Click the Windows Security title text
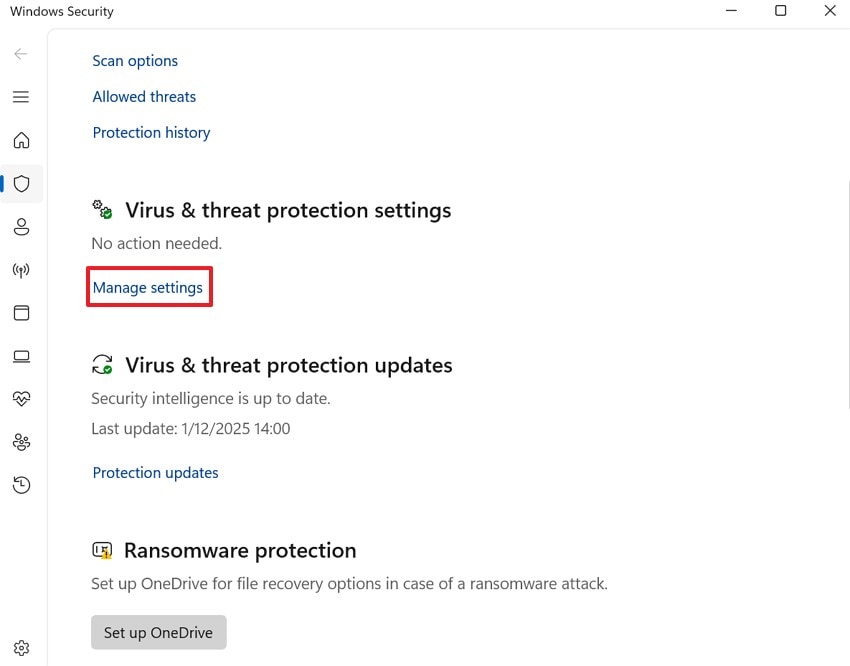850x666 pixels. point(61,11)
